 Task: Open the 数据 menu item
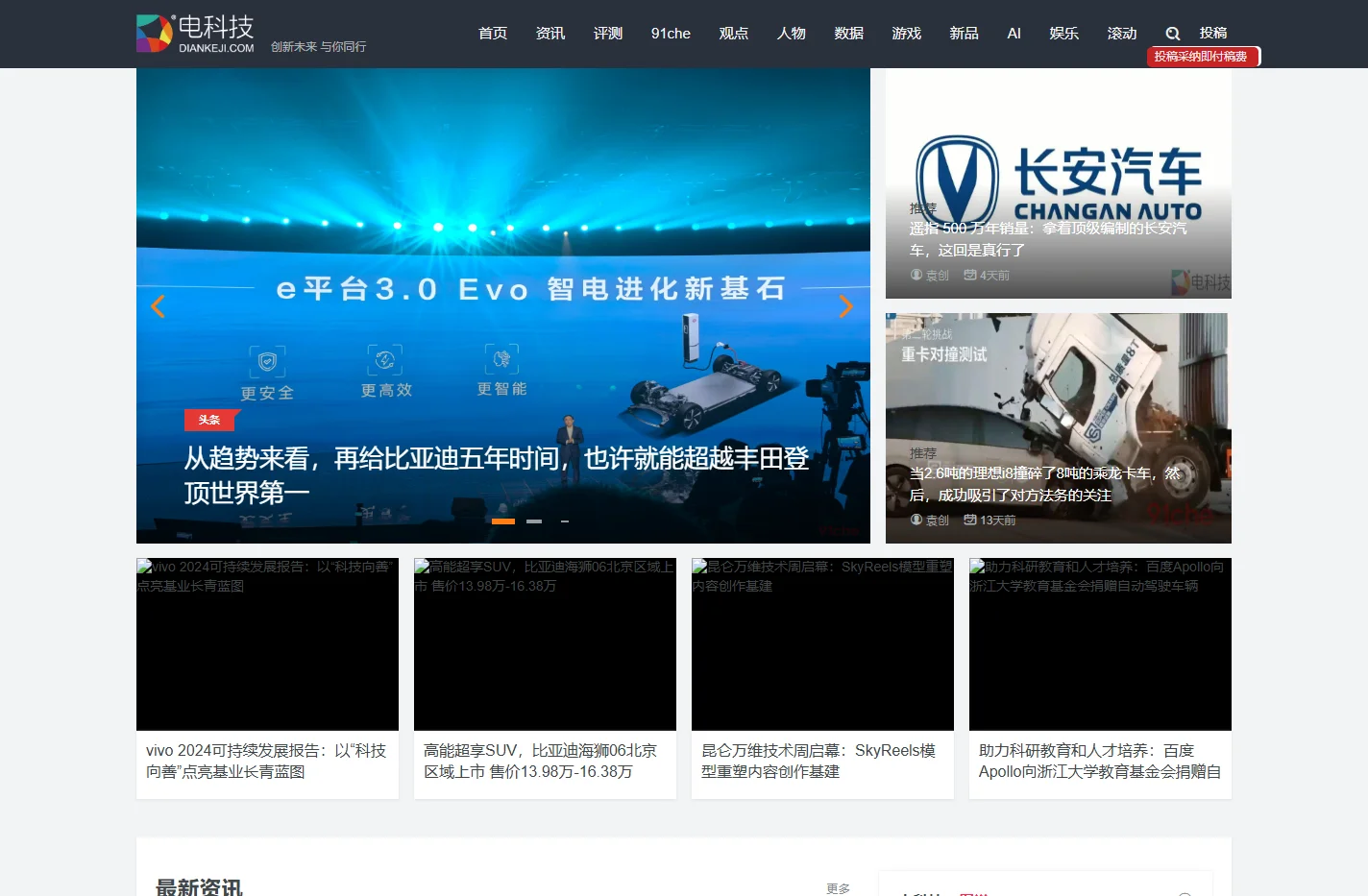click(x=849, y=34)
